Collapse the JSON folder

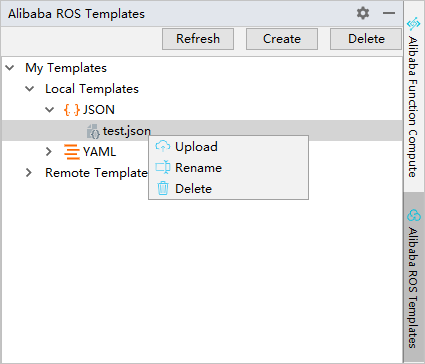click(x=49, y=110)
